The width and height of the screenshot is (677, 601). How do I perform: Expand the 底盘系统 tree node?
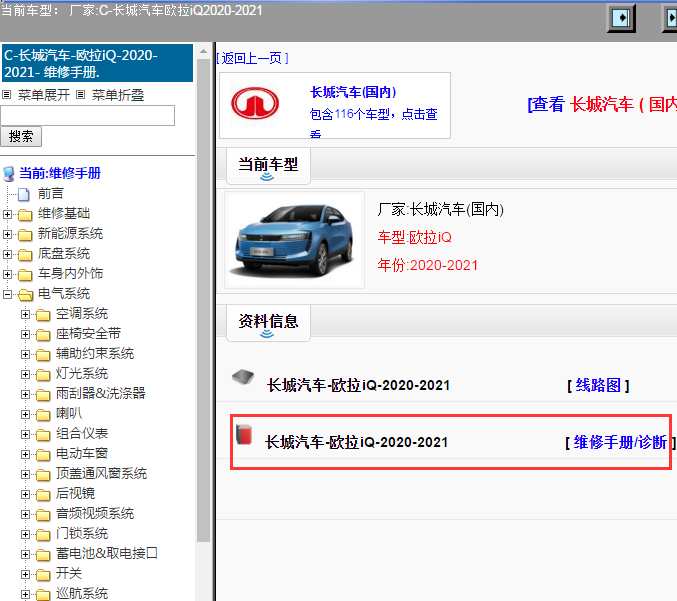[7, 254]
